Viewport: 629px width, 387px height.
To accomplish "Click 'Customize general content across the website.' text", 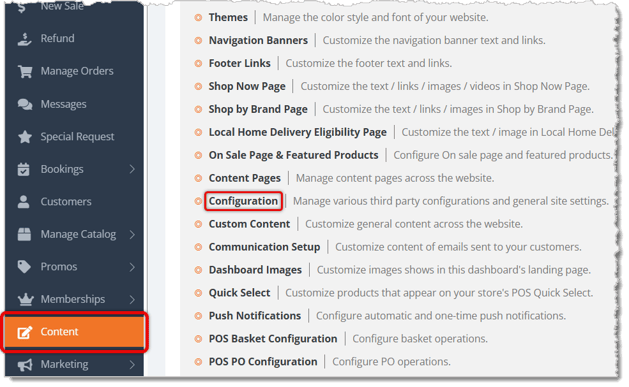I will 414,224.
